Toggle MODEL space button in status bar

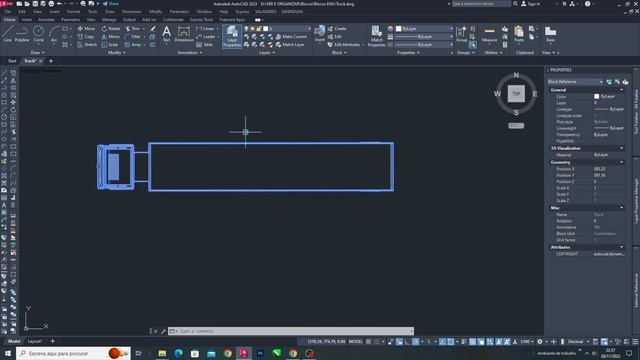click(x=356, y=342)
